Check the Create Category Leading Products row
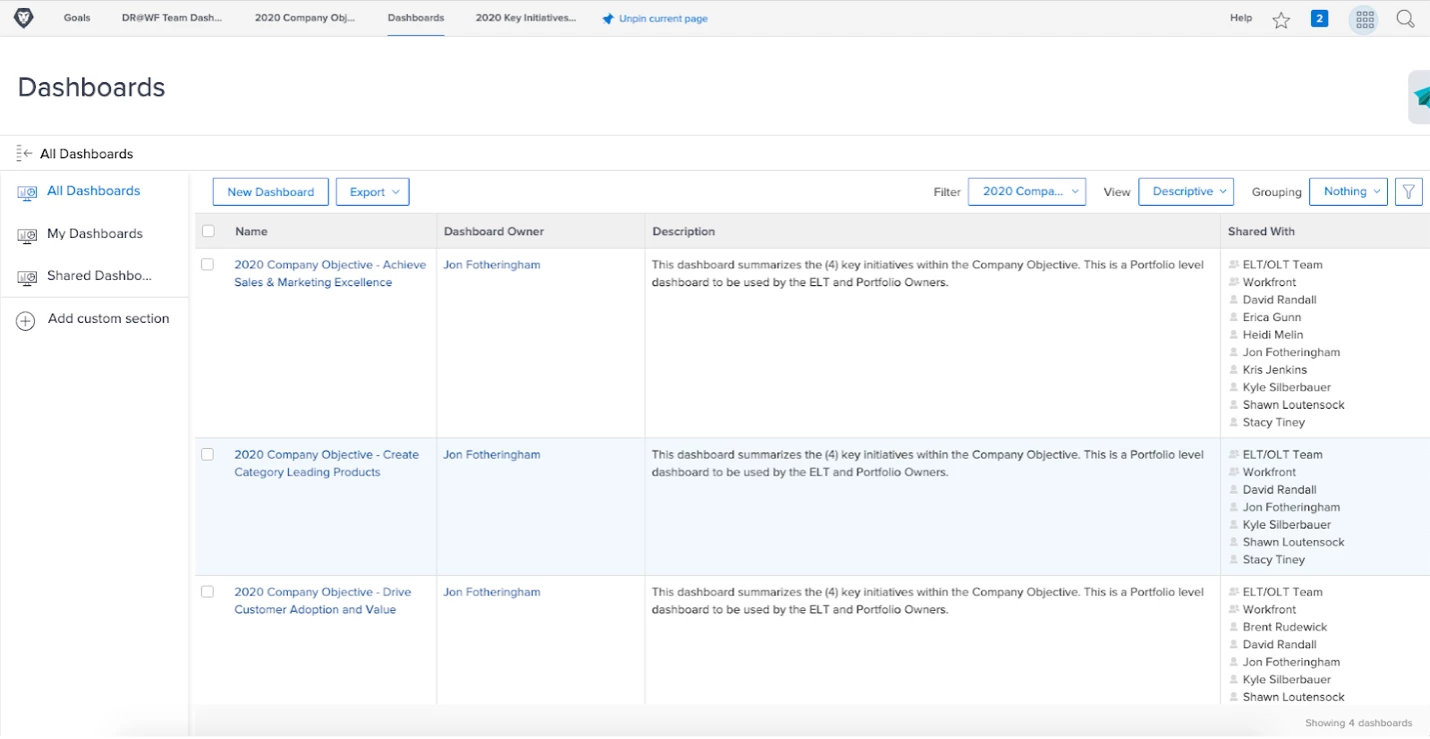The image size is (1430, 739). [208, 454]
